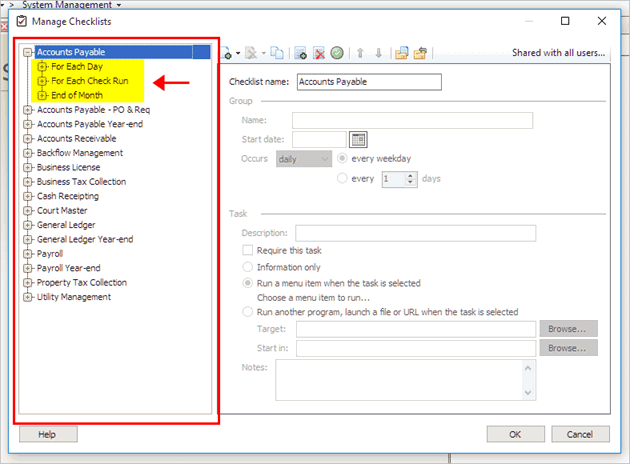Select Utility Management in the tree

pyautogui.click(x=73, y=297)
